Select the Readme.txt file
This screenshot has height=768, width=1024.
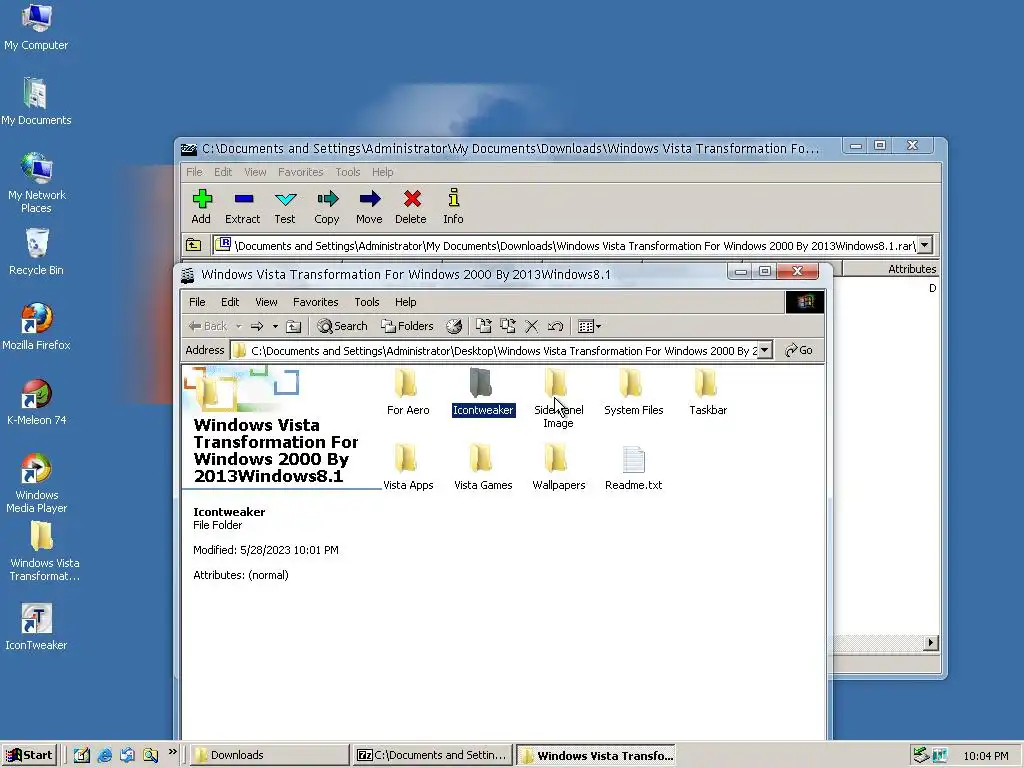tap(633, 467)
